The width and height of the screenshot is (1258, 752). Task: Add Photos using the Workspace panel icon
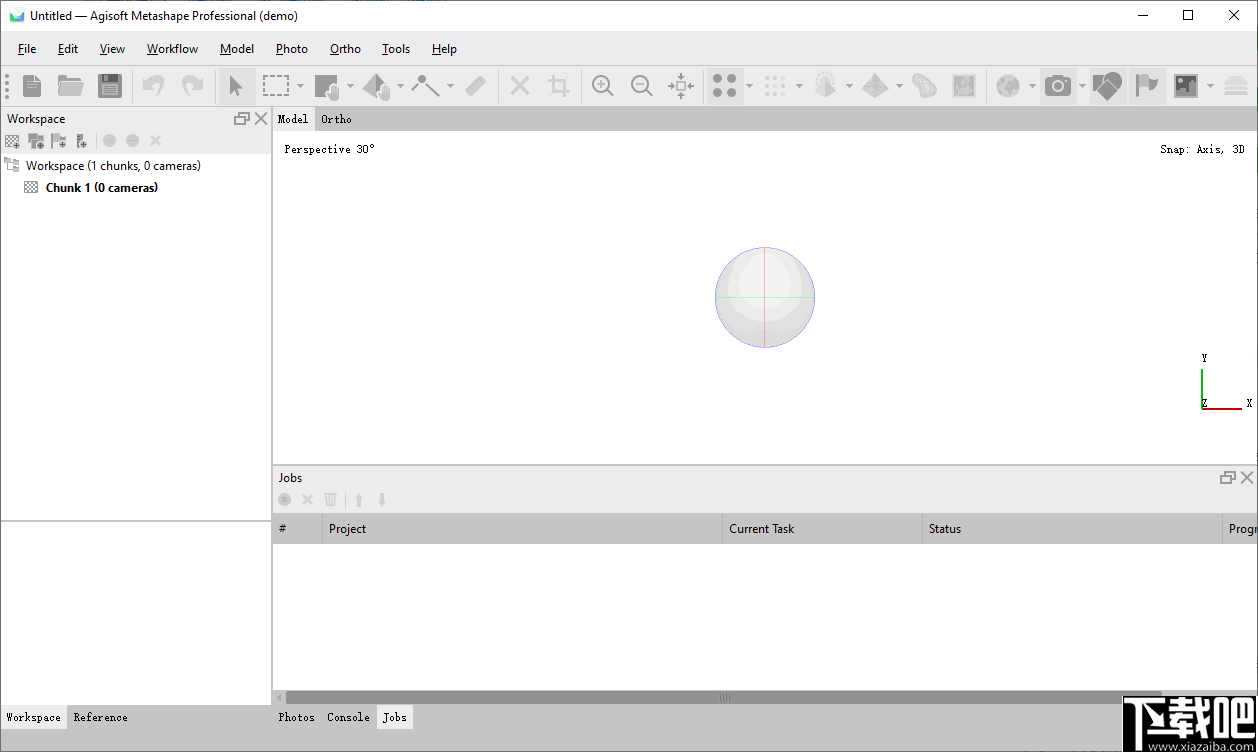coord(35,140)
